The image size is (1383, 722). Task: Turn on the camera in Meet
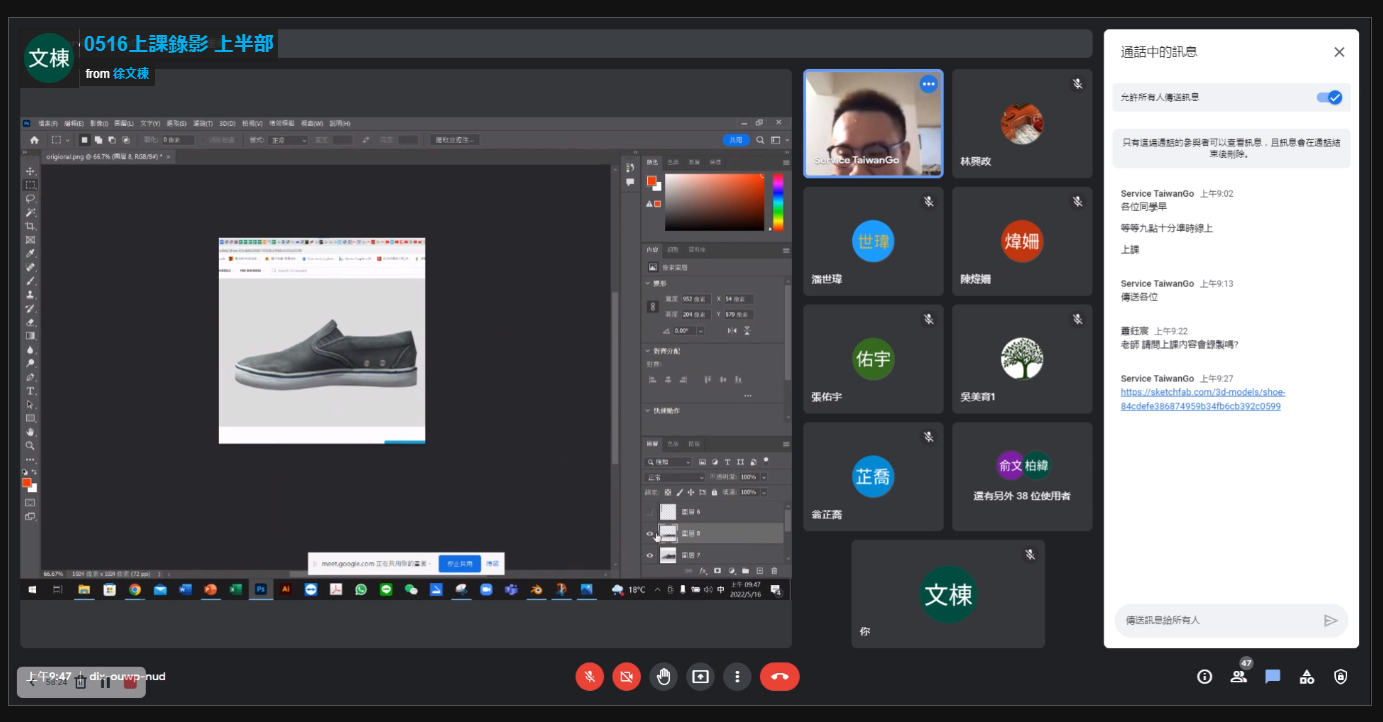[627, 677]
